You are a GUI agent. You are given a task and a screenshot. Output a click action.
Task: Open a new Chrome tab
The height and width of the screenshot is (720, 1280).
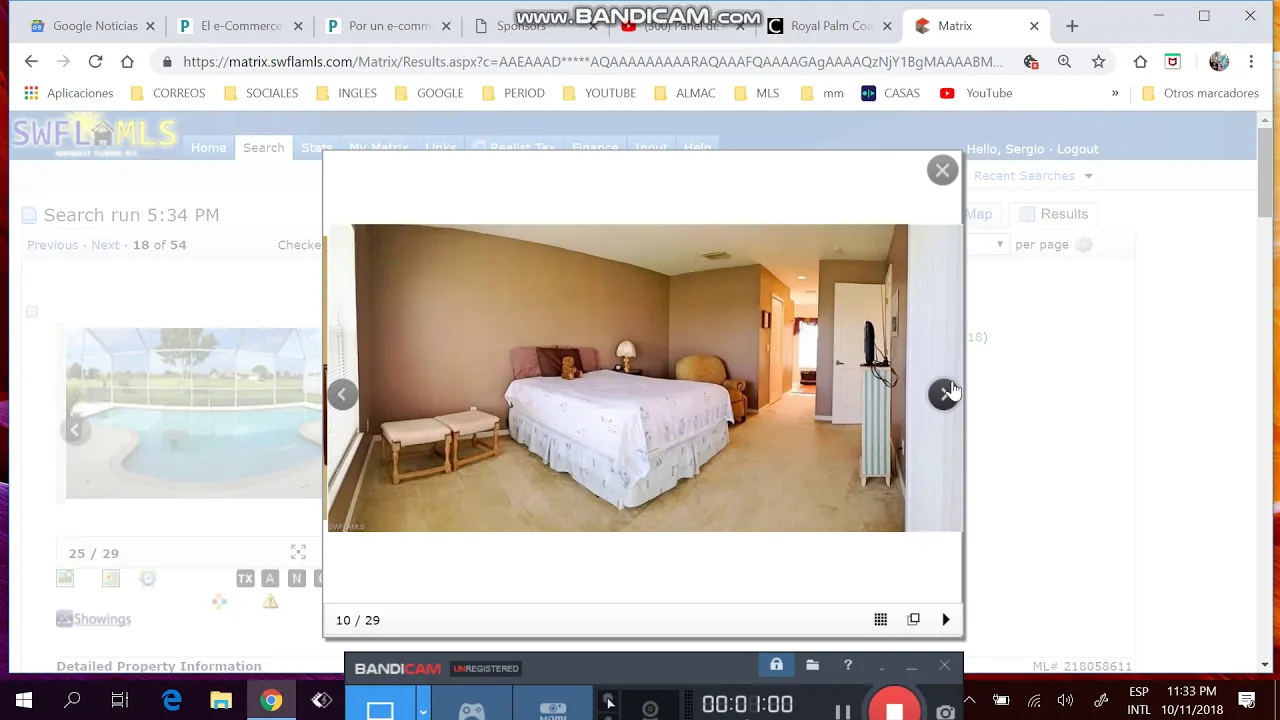pos(1072,26)
